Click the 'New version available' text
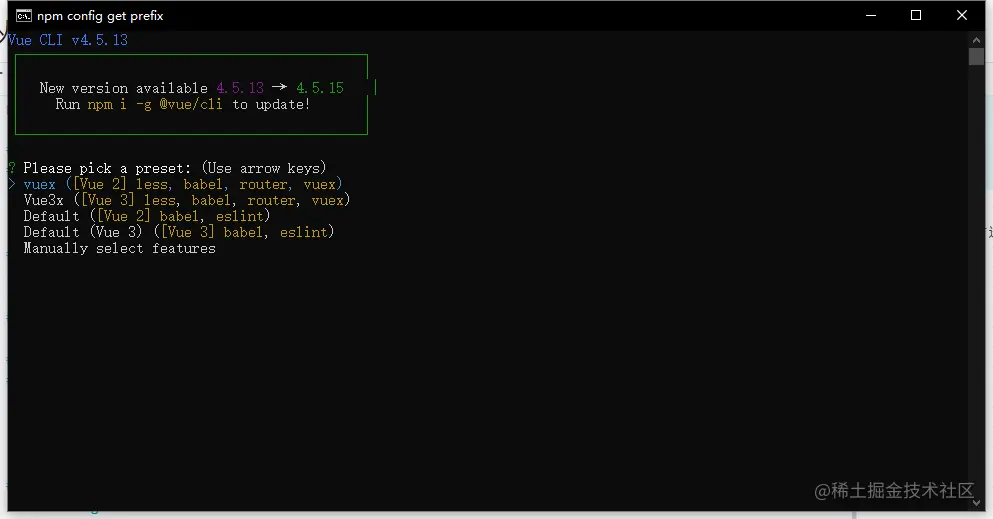Screen dimensions: 993x519 pyautogui.click(x=123, y=88)
